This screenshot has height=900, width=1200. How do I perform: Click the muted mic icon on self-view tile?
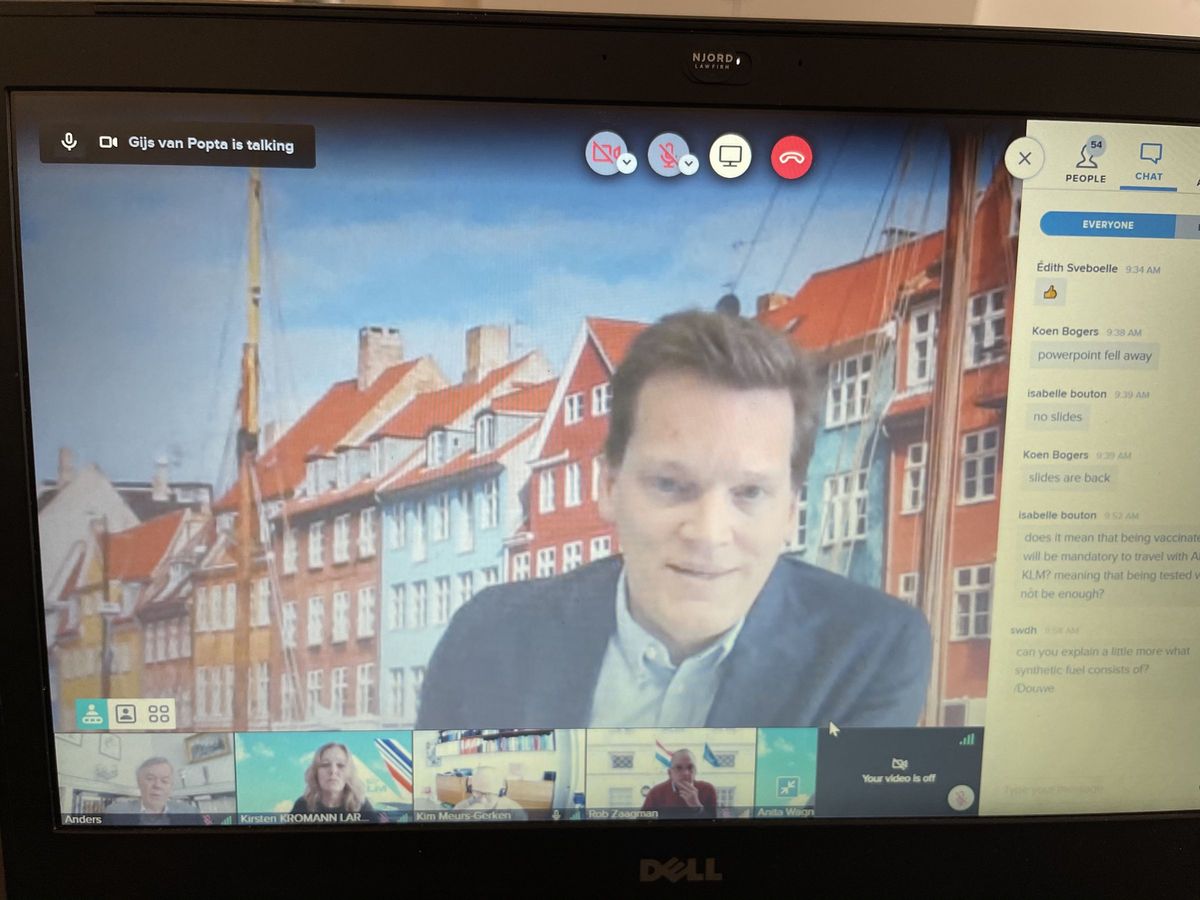point(960,797)
